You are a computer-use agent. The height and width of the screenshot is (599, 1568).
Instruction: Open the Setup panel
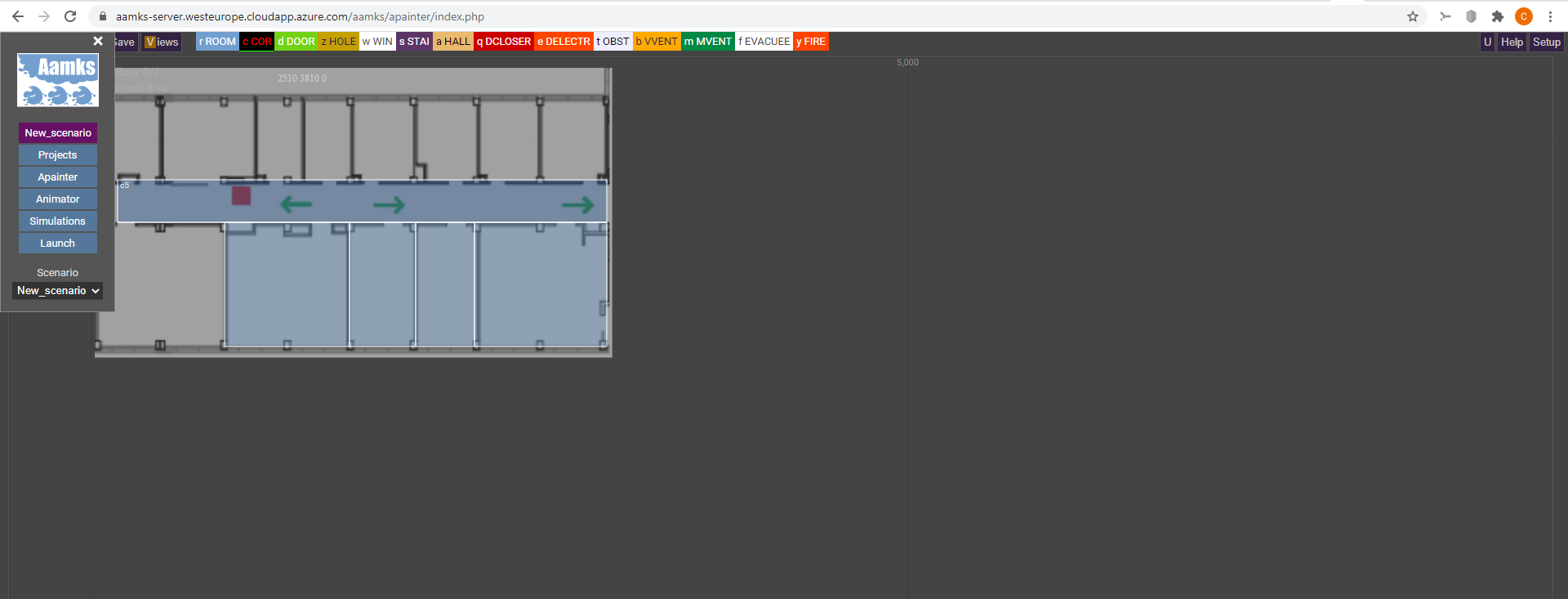pos(1546,42)
